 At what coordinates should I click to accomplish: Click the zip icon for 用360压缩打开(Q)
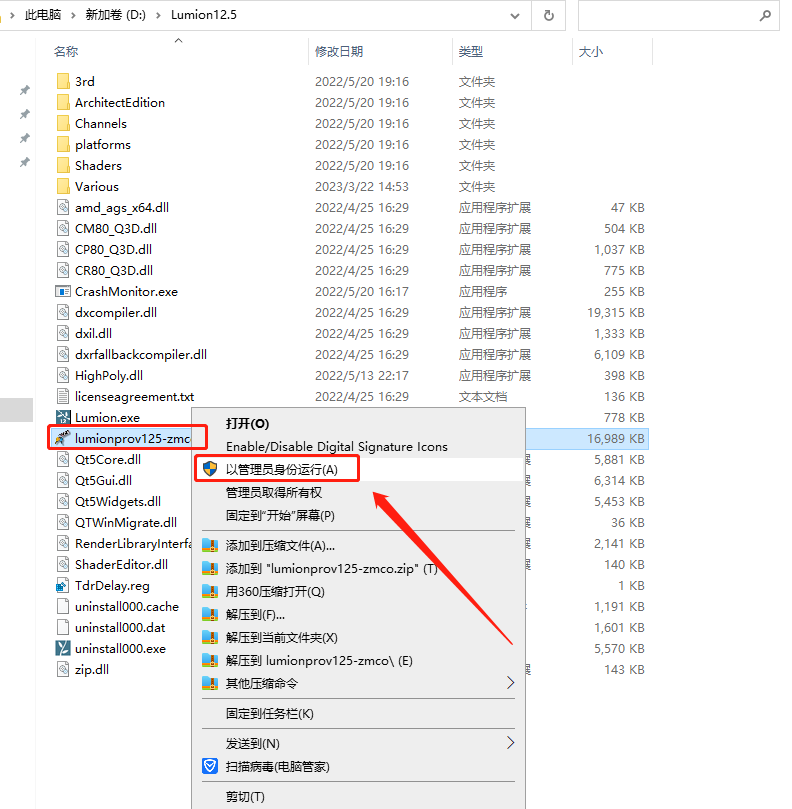click(x=210, y=591)
